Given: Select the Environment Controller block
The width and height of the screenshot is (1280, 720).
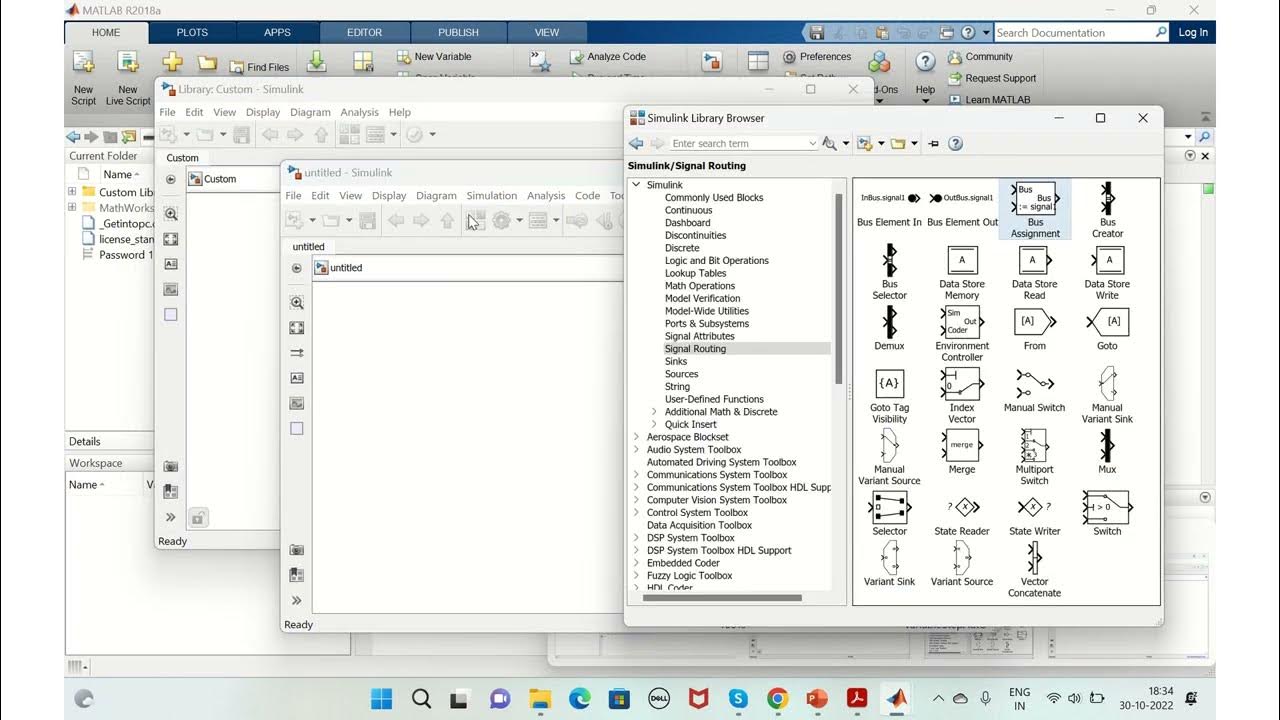Looking at the screenshot, I should point(961,334).
